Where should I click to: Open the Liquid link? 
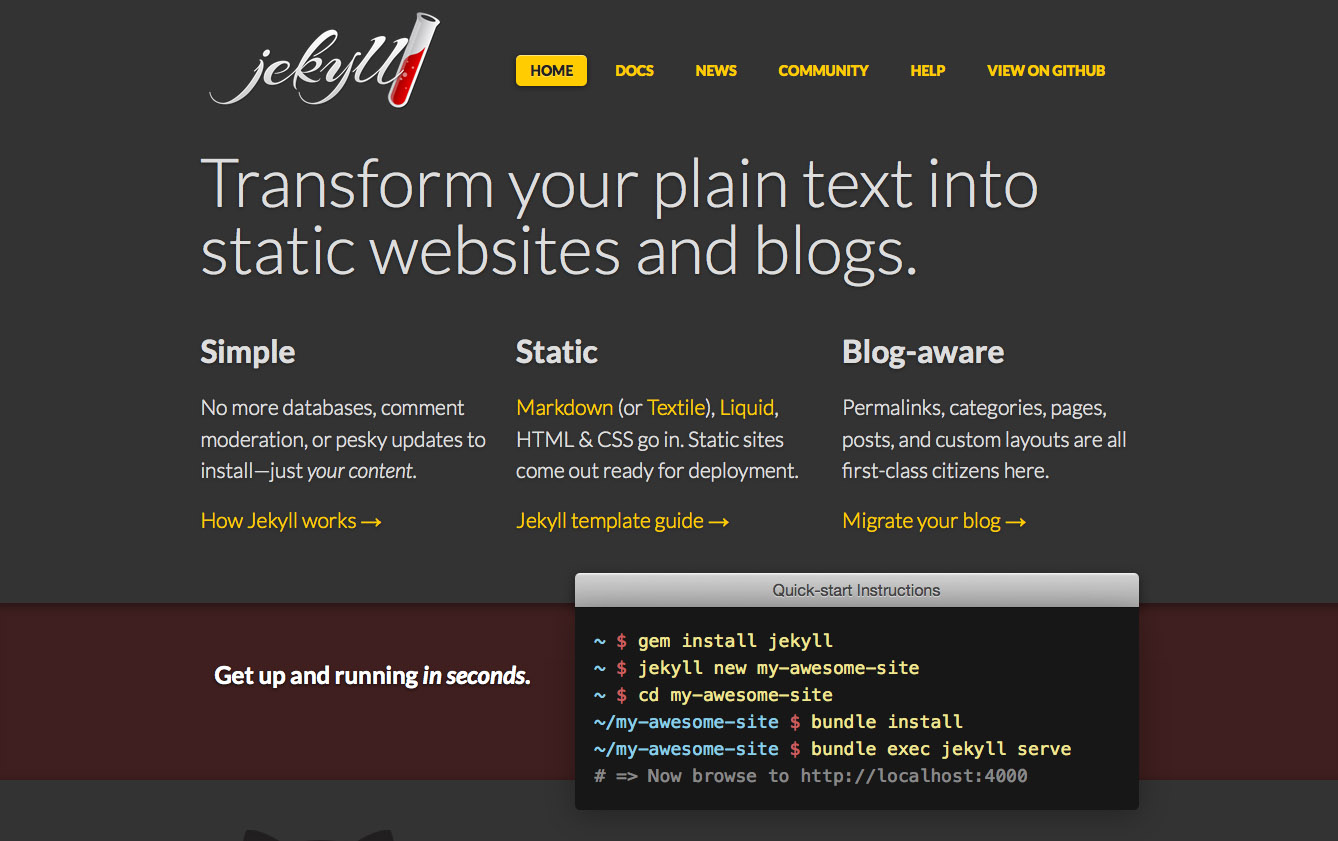tap(746, 408)
